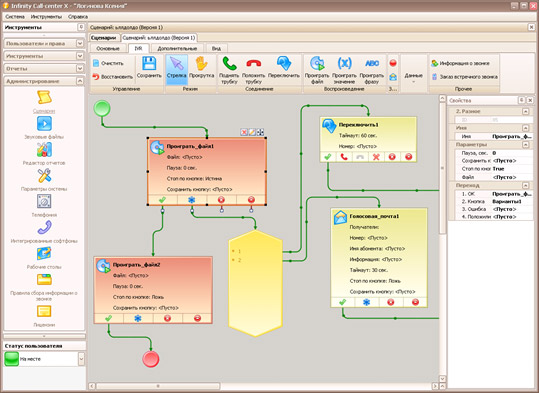This screenshot has height=393, width=539.
Task: Expand the Пользователи и права section
Action: [x=44, y=44]
